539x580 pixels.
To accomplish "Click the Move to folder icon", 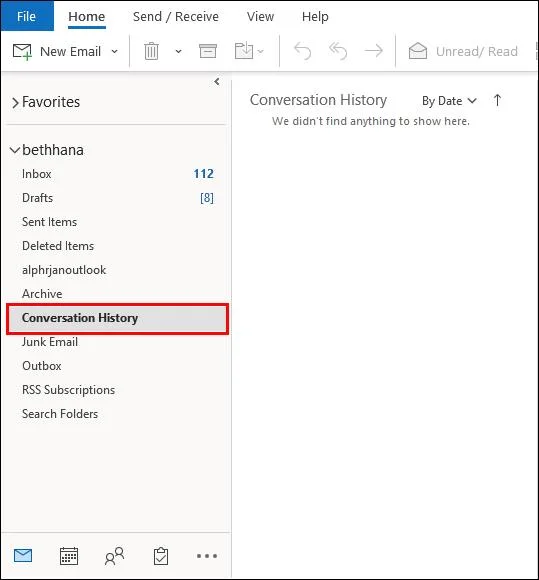I will tap(244, 51).
